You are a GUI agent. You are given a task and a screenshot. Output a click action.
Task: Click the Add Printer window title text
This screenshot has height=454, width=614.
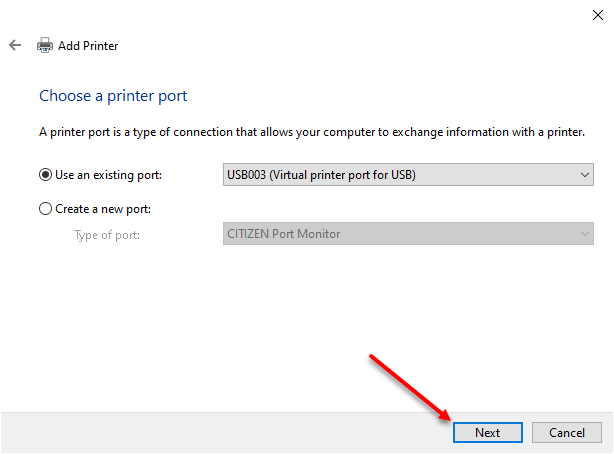88,46
